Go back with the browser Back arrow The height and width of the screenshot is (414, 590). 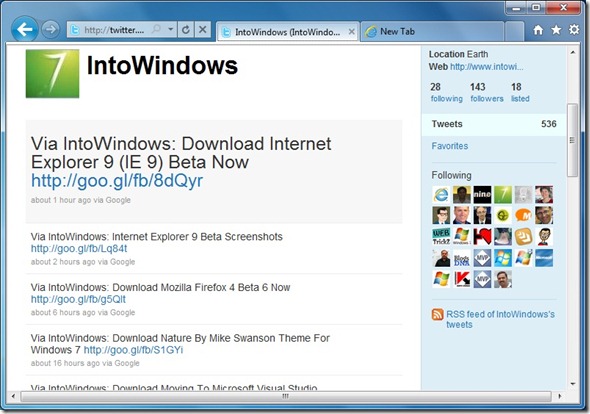point(25,29)
